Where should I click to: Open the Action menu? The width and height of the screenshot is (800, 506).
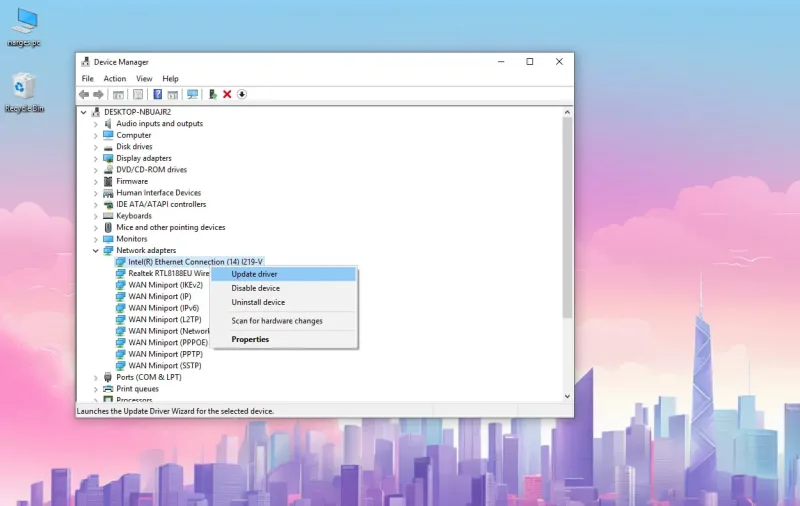(x=115, y=79)
